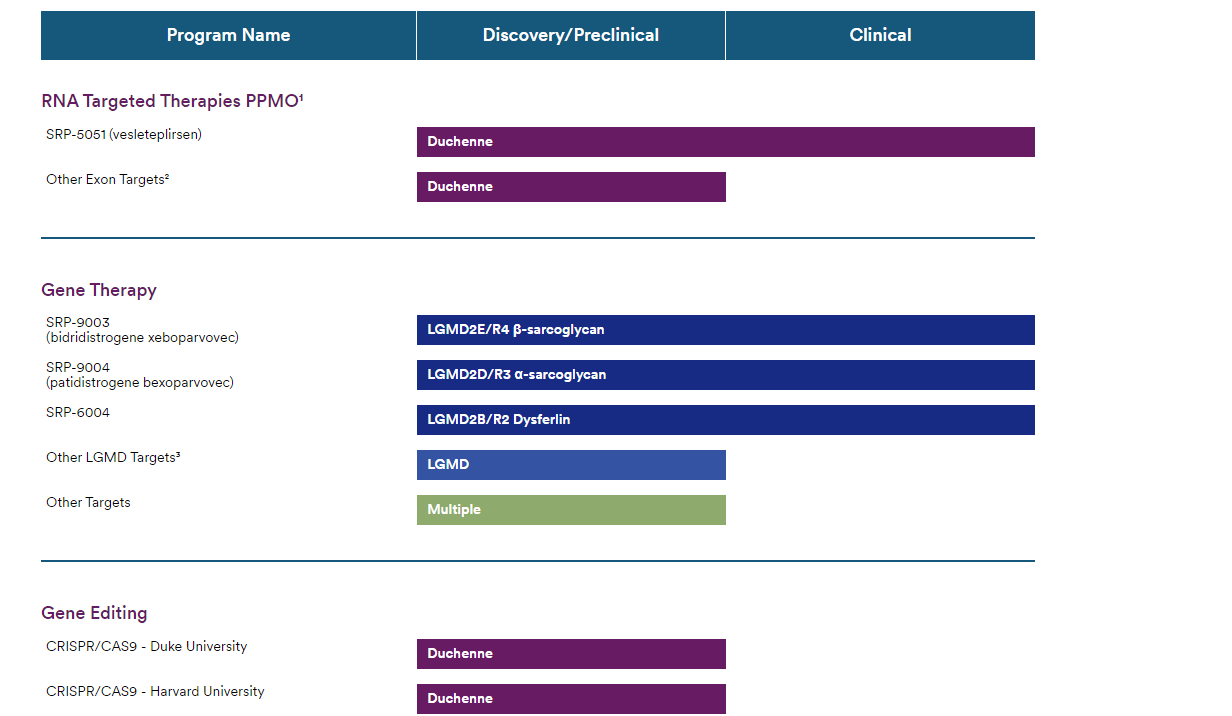Select the Other LGMD Targets label
1232x716 pixels.
tap(113, 457)
